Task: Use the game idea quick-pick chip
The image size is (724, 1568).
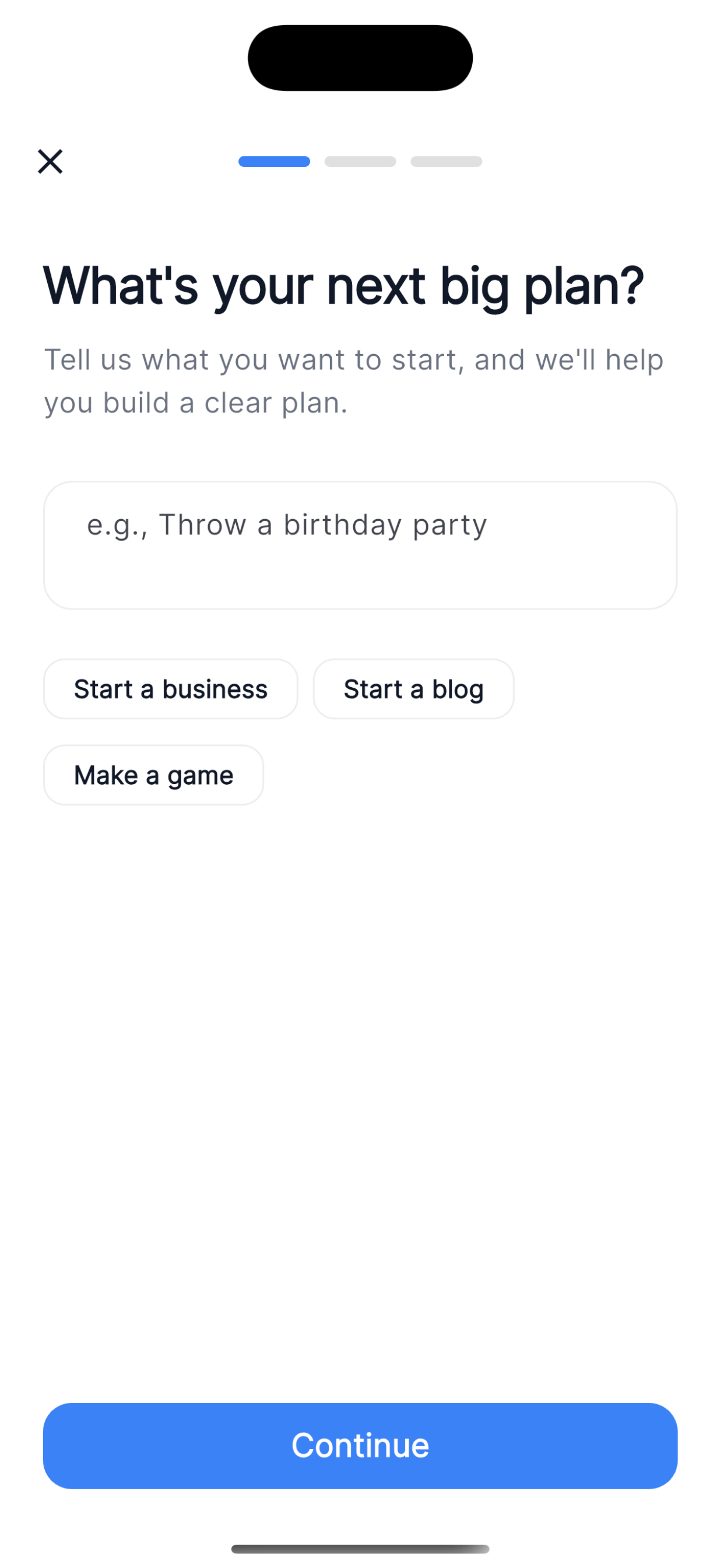Action: (153, 775)
